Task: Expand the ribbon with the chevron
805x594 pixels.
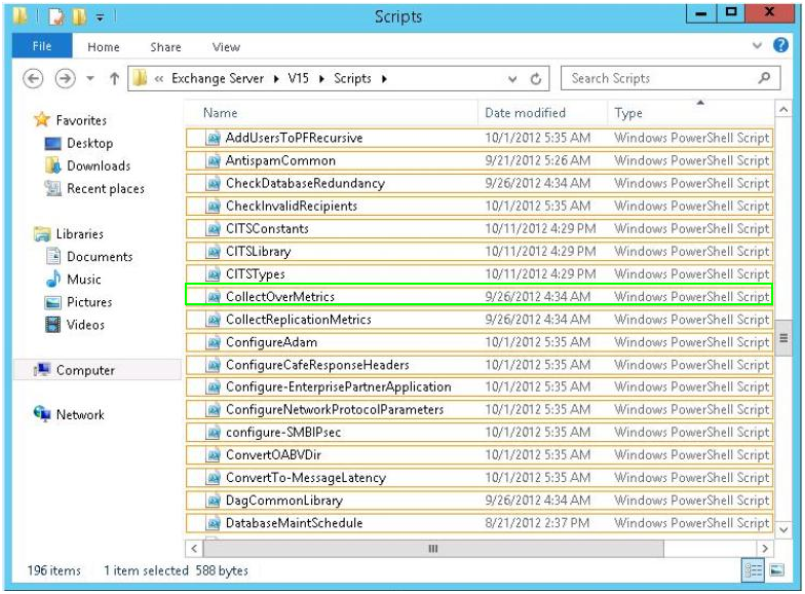Action: (x=757, y=45)
